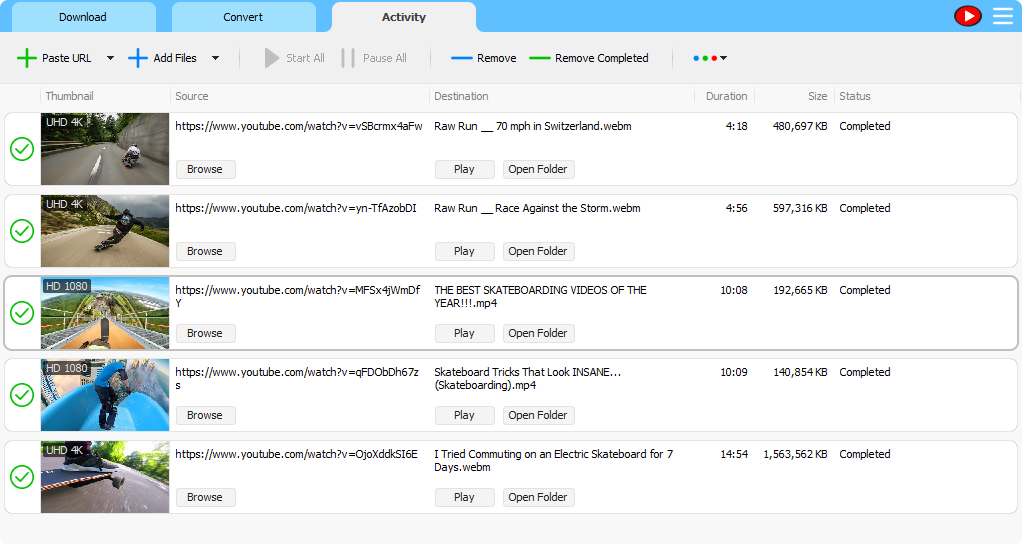Click the Race Against the Storm thumbnail

[105, 231]
